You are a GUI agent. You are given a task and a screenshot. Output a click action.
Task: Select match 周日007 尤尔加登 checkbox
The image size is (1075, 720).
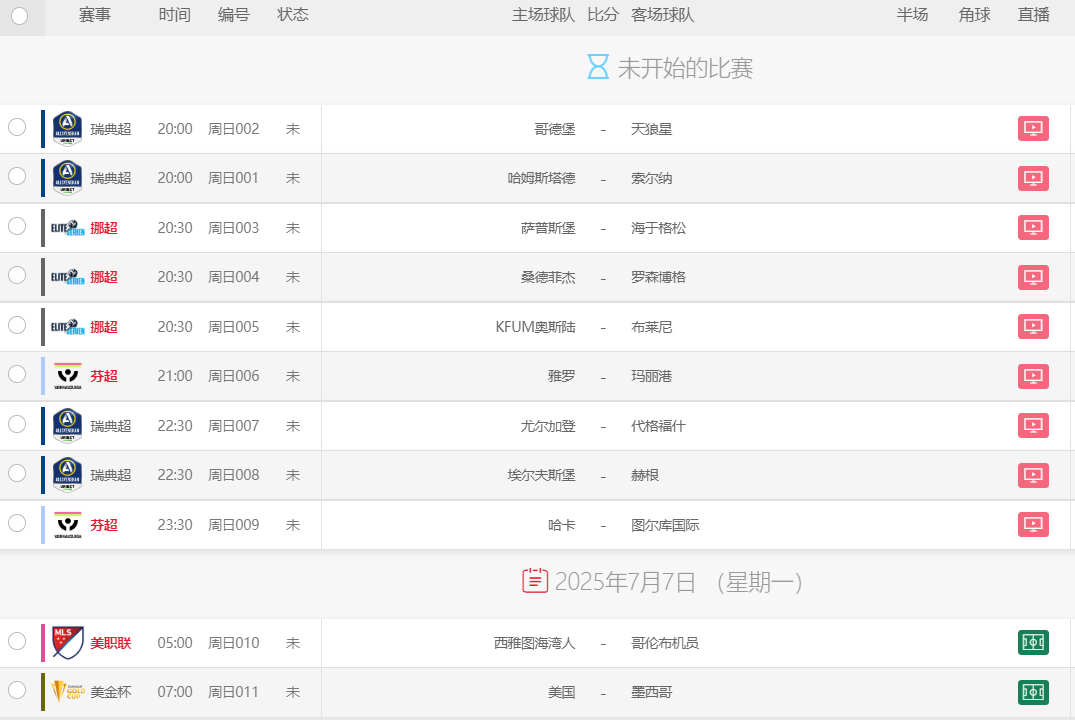(x=17, y=424)
